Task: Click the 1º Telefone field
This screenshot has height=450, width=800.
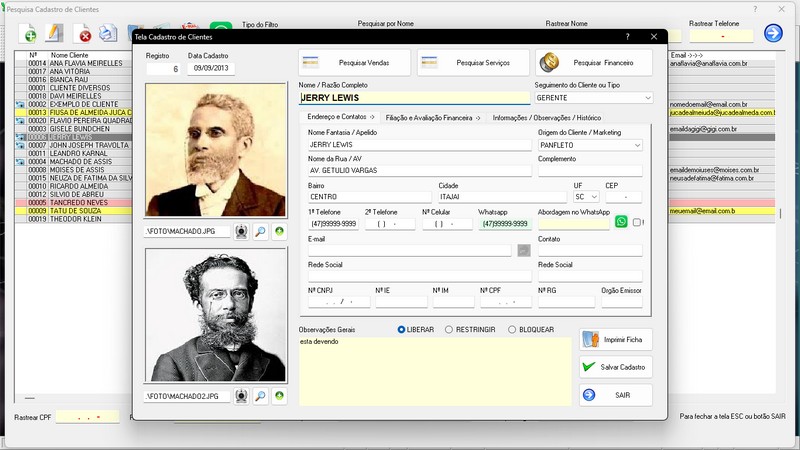Action: click(333, 223)
